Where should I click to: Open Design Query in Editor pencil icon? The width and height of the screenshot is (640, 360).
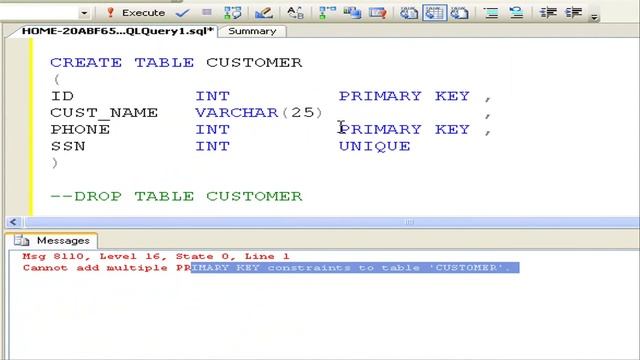264,13
